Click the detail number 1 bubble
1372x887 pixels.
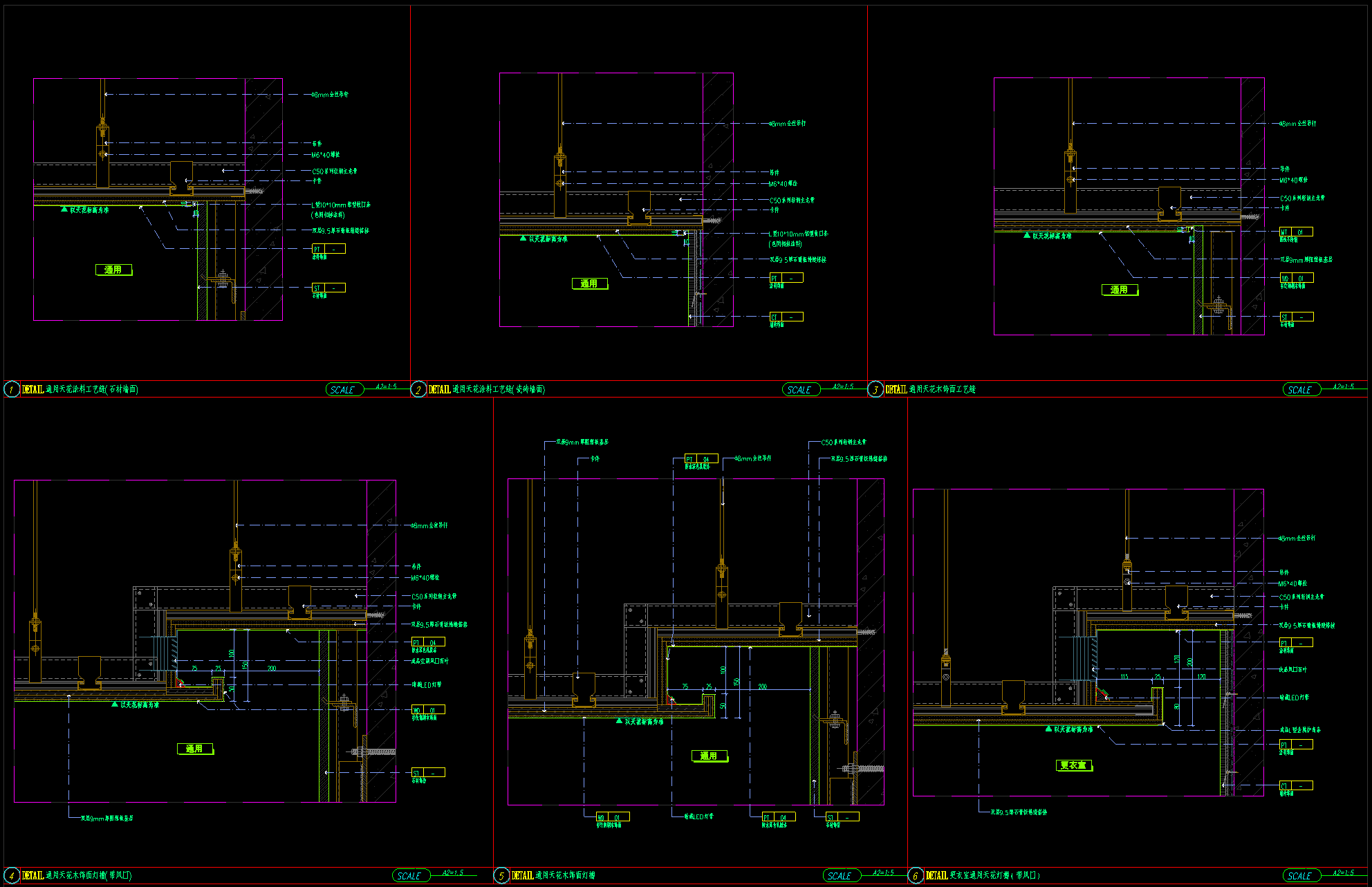point(12,389)
